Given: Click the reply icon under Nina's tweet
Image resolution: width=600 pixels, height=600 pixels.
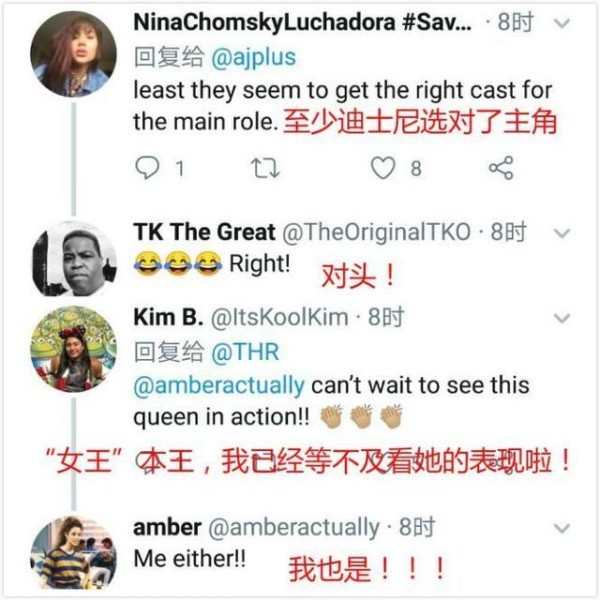Looking at the screenshot, I should pyautogui.click(x=147, y=168).
